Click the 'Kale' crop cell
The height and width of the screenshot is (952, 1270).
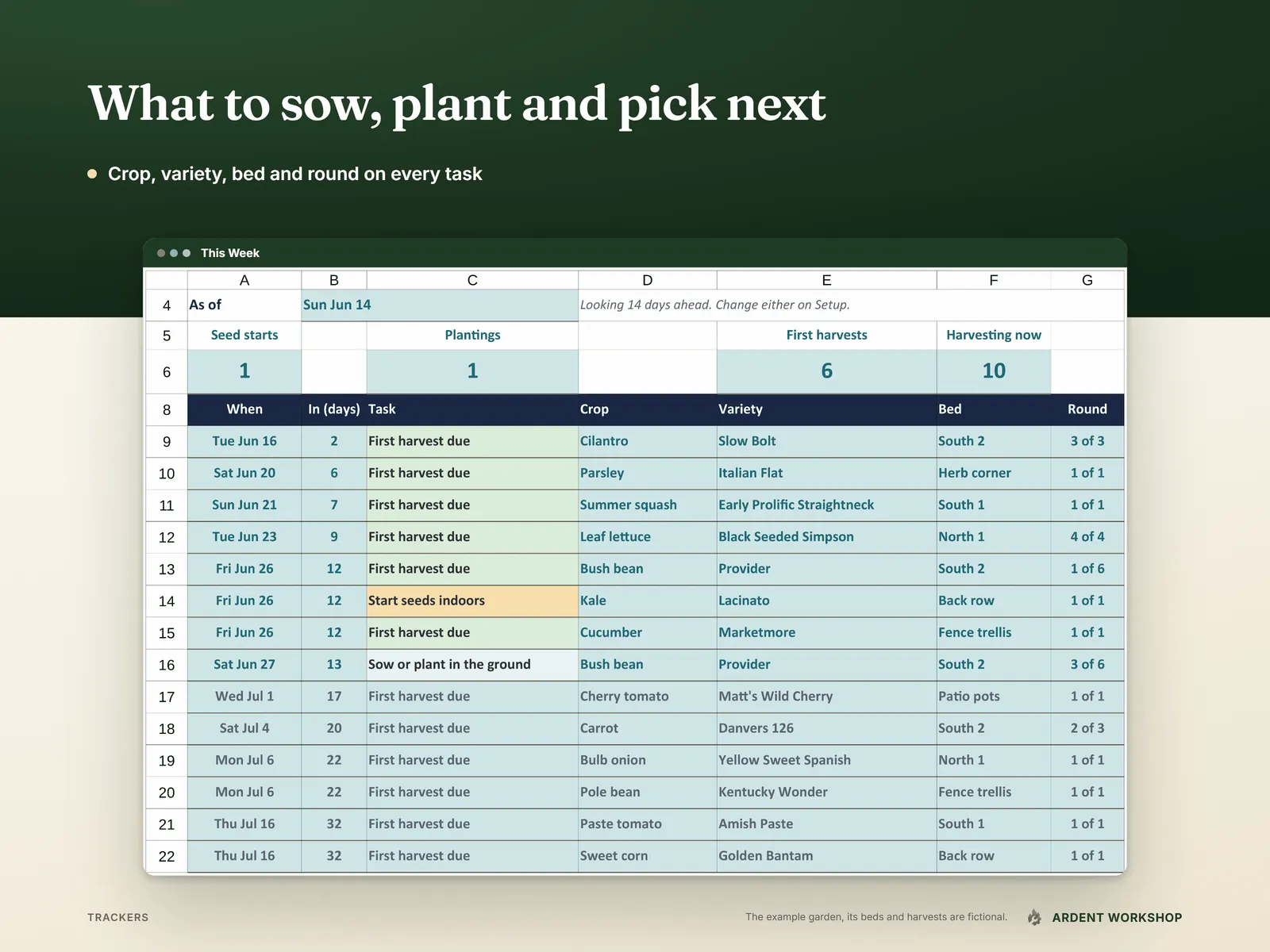647,601
